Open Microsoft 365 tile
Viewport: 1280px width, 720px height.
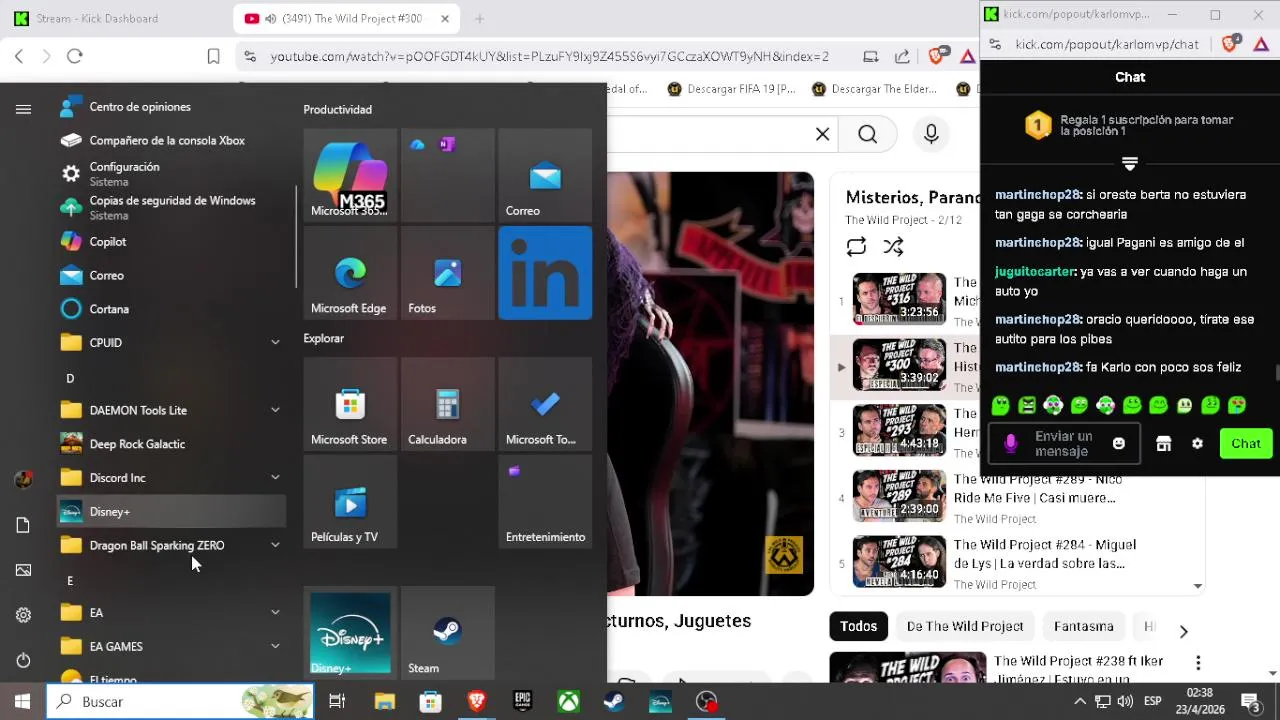tap(350, 175)
